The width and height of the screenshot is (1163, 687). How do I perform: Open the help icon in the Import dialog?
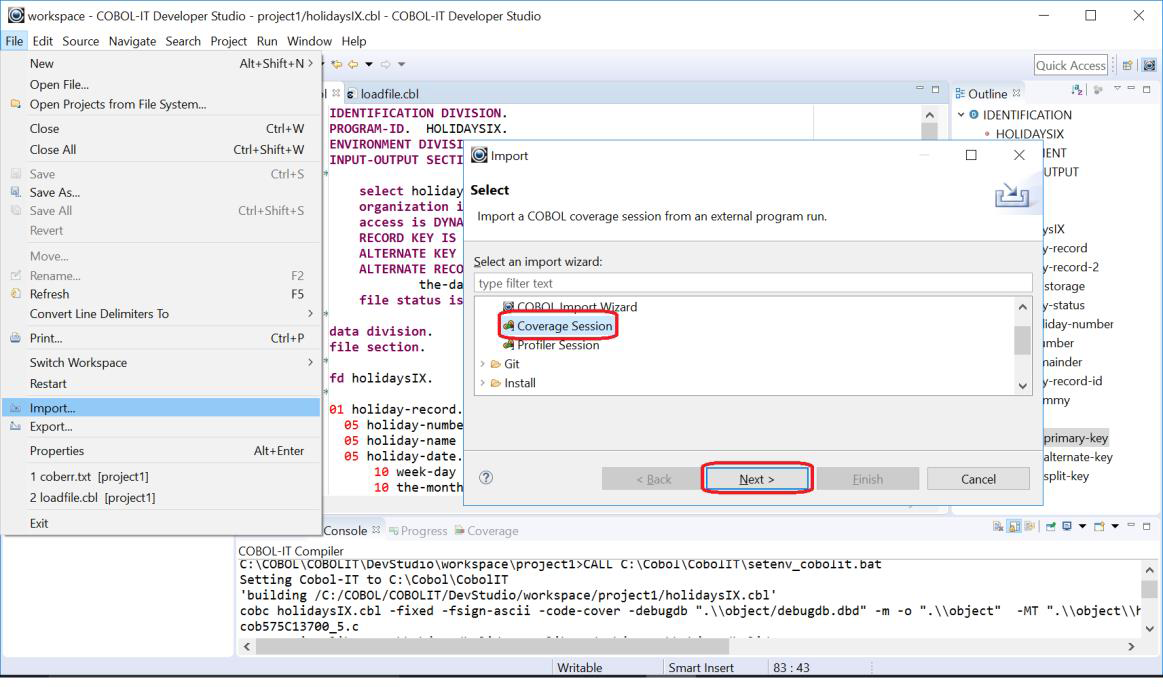pos(487,477)
